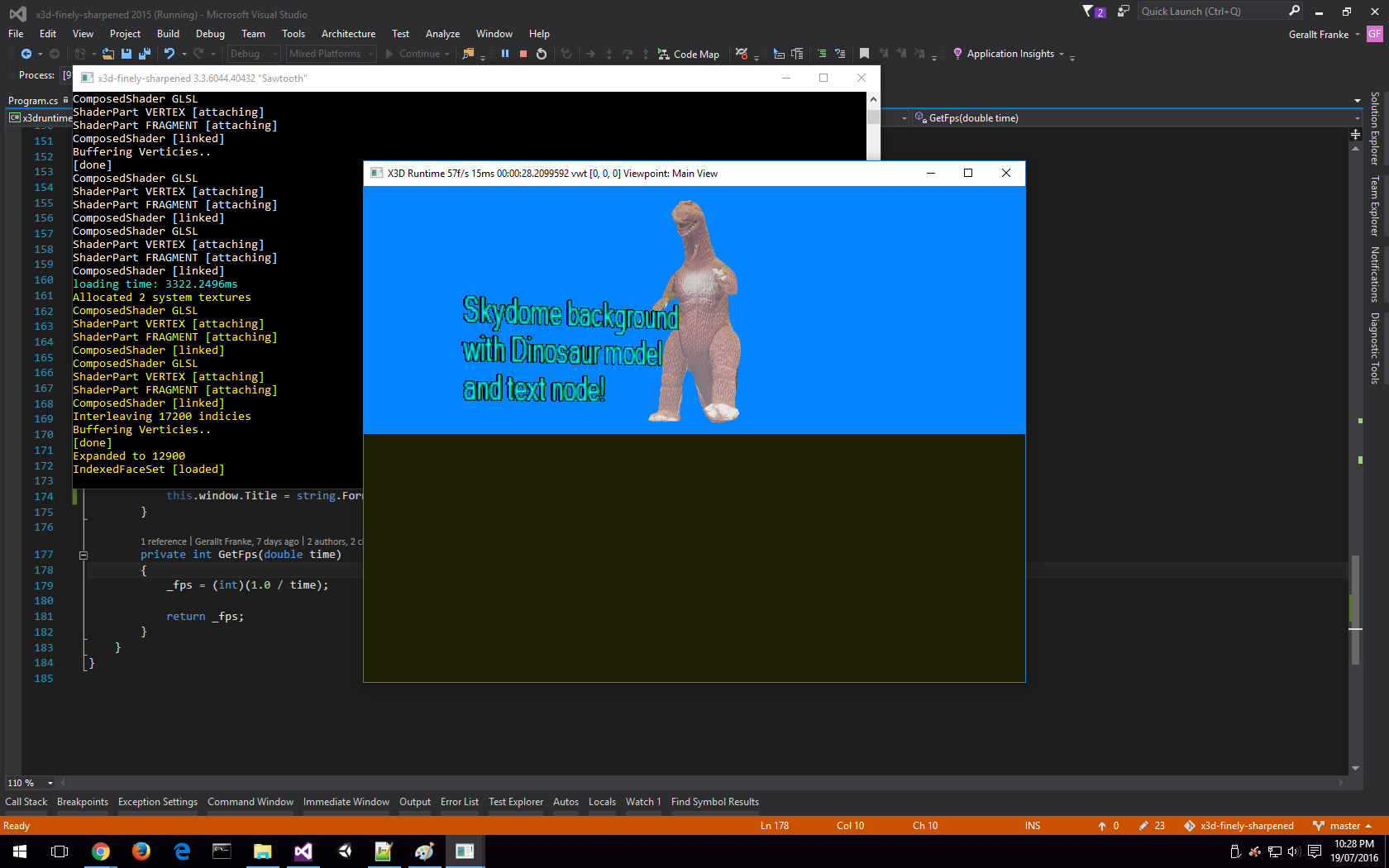Open Firefox from the taskbar
This screenshot has width=1389, height=868.
click(141, 851)
